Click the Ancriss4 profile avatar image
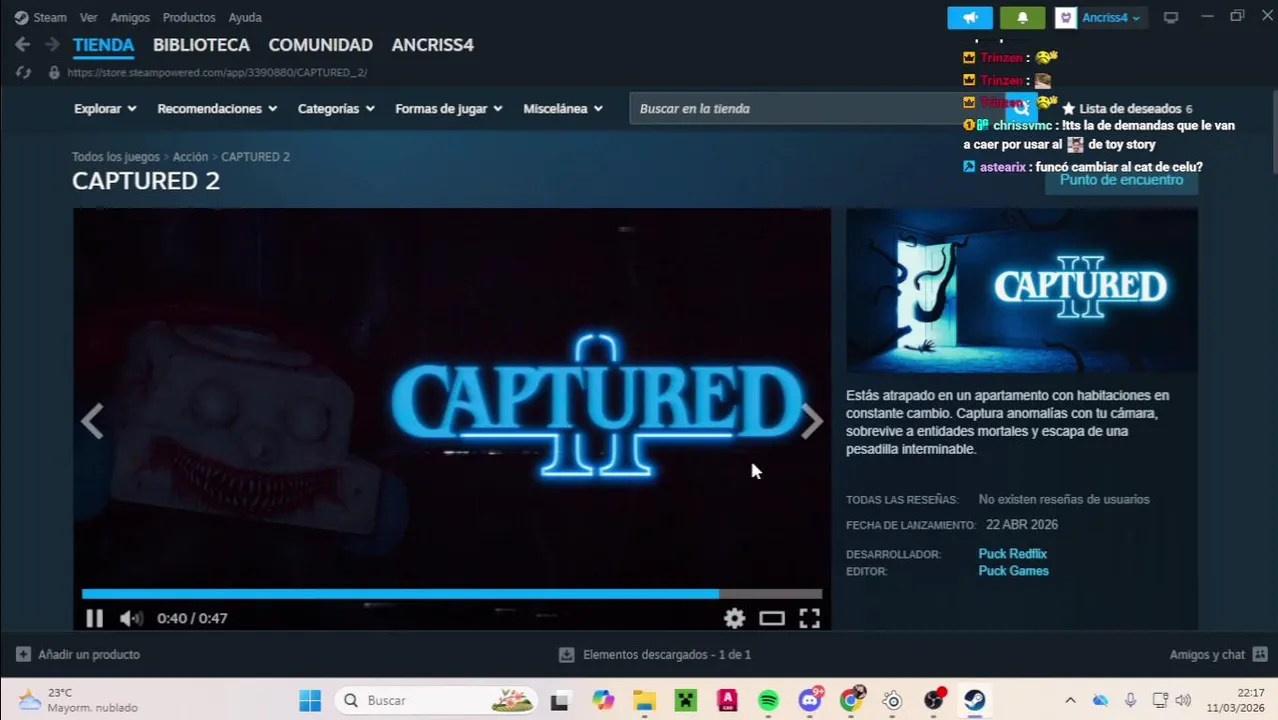 1066,18
